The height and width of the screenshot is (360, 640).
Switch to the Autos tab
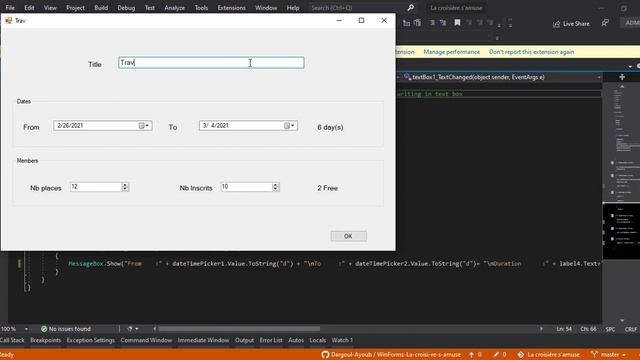click(296, 340)
